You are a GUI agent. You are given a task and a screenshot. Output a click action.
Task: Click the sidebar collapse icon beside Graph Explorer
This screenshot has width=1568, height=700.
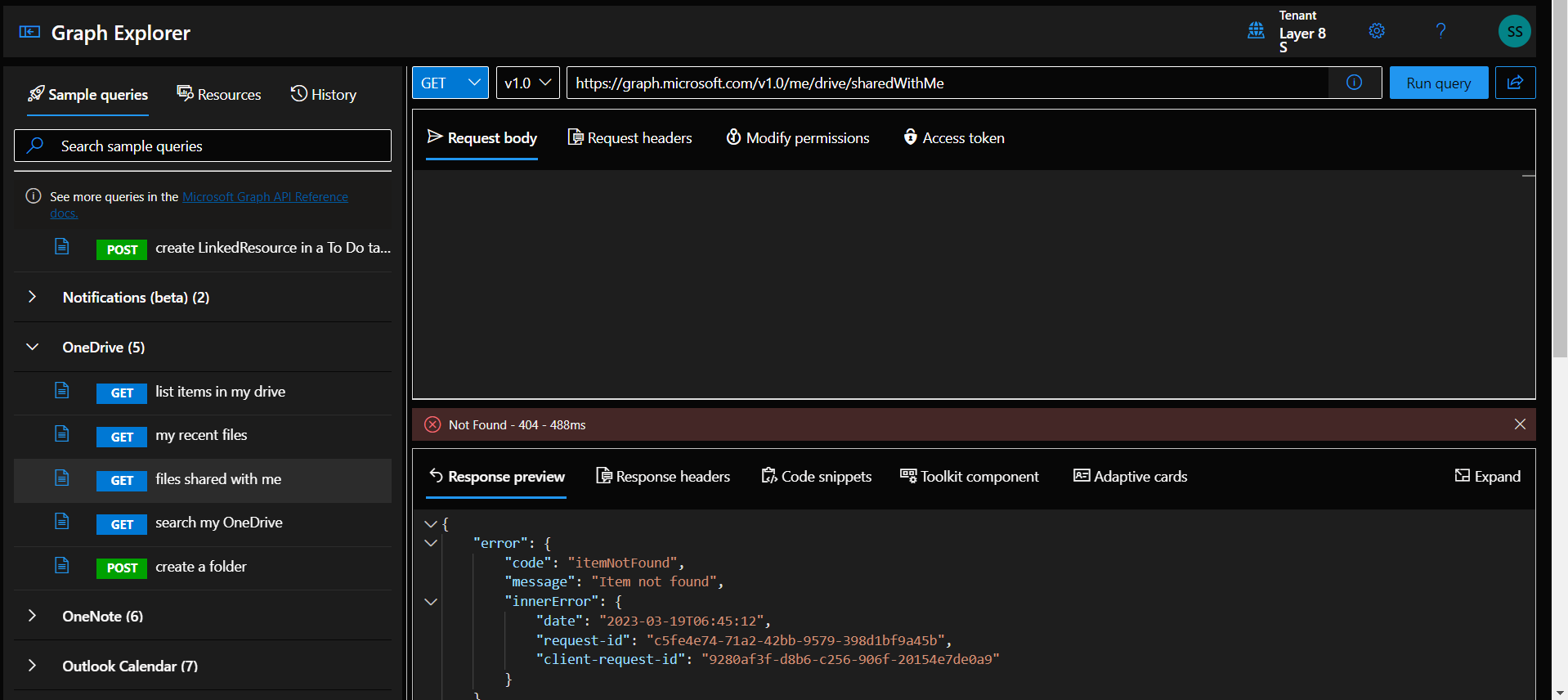point(29,32)
